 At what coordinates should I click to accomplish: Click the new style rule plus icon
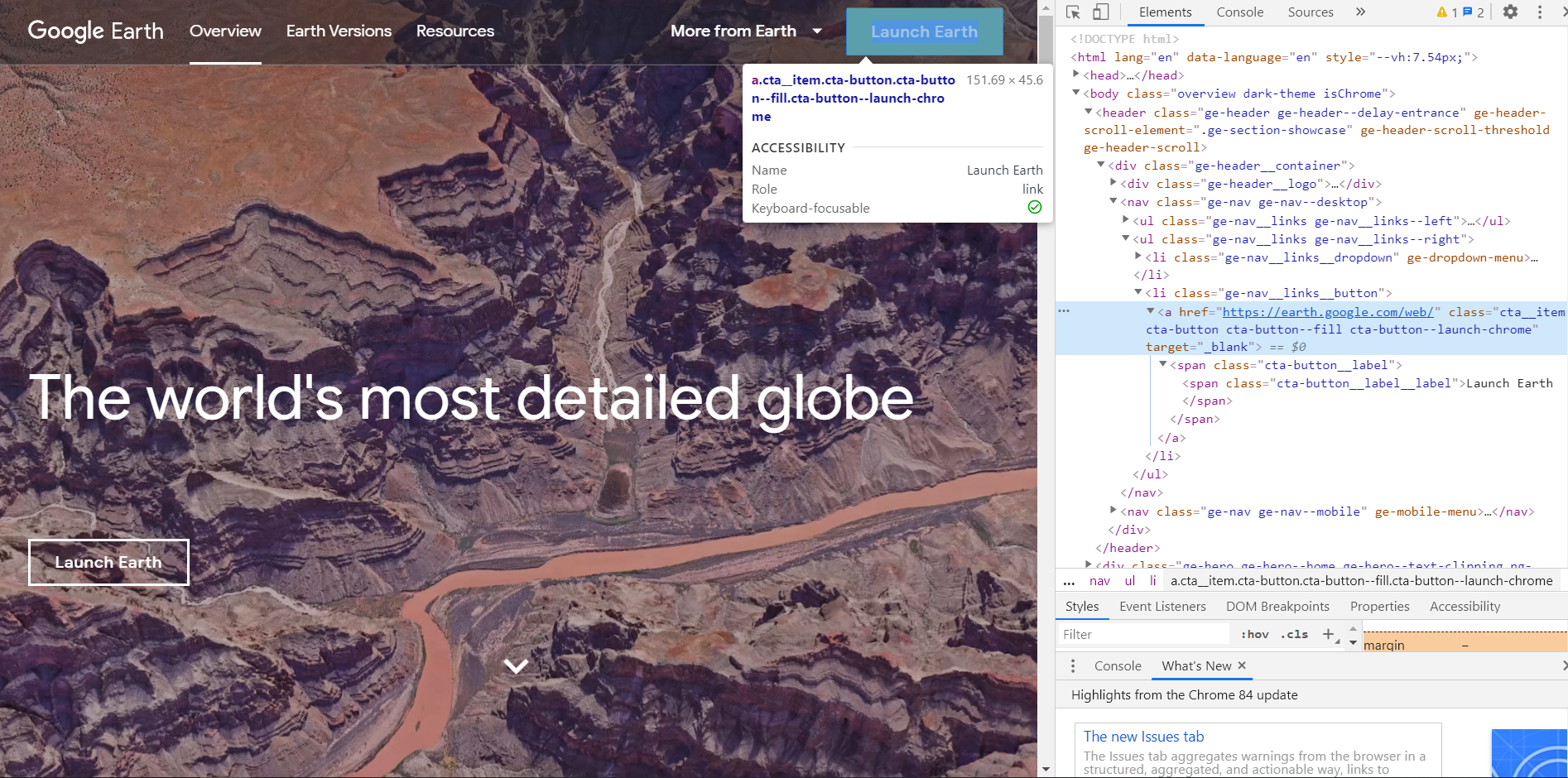click(x=1329, y=634)
